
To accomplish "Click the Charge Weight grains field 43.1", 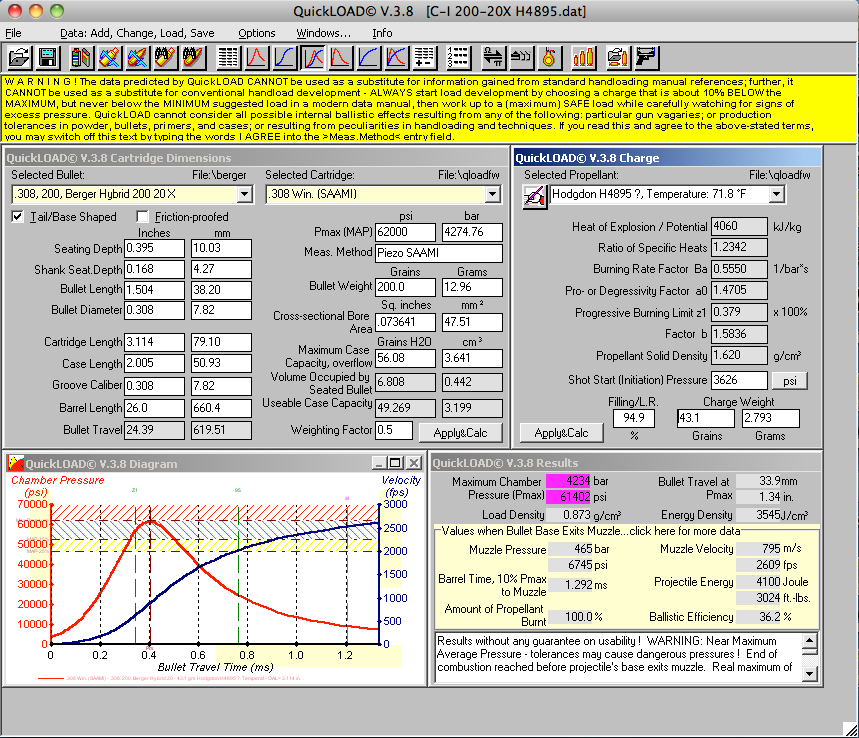I will (706, 418).
